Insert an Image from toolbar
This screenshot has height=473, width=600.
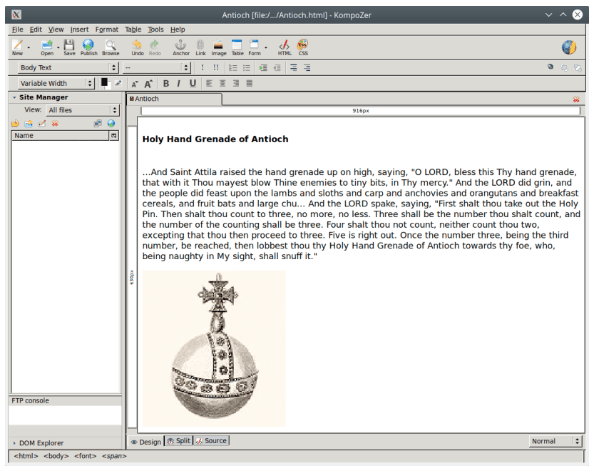pos(219,47)
